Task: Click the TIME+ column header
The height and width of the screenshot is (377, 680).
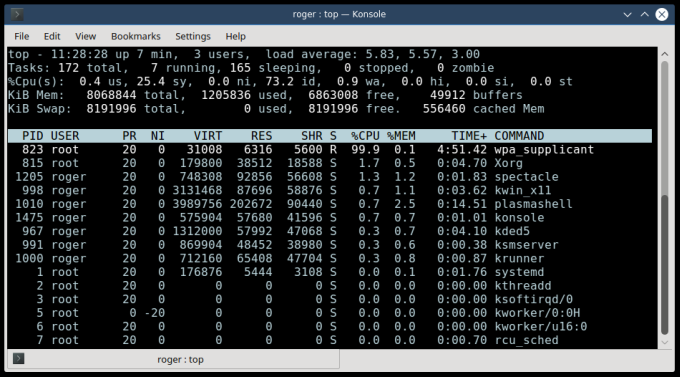Action: pos(469,136)
